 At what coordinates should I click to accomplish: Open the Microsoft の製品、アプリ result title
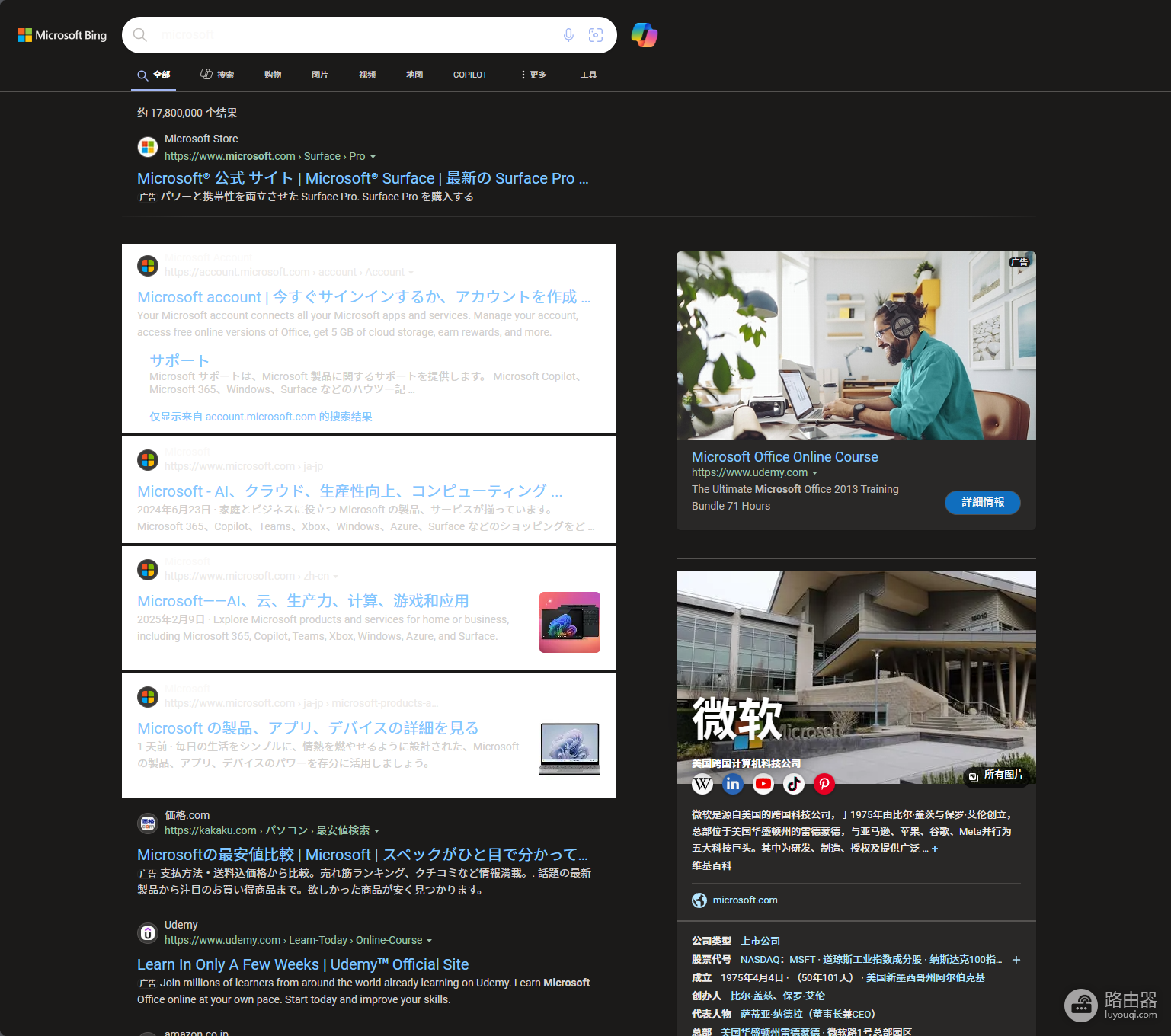pos(308,728)
